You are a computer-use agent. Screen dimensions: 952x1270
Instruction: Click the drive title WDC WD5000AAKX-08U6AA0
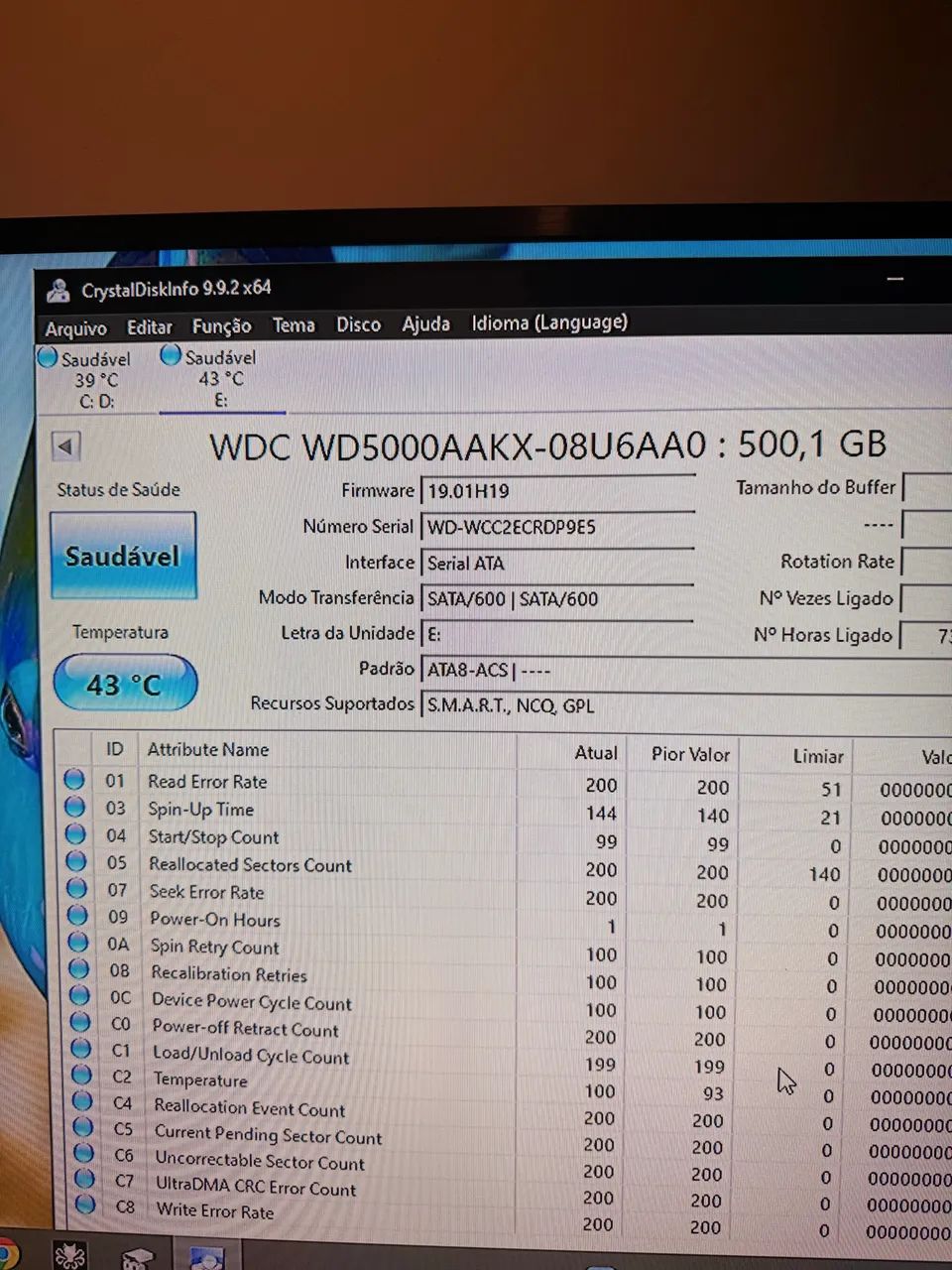click(457, 446)
